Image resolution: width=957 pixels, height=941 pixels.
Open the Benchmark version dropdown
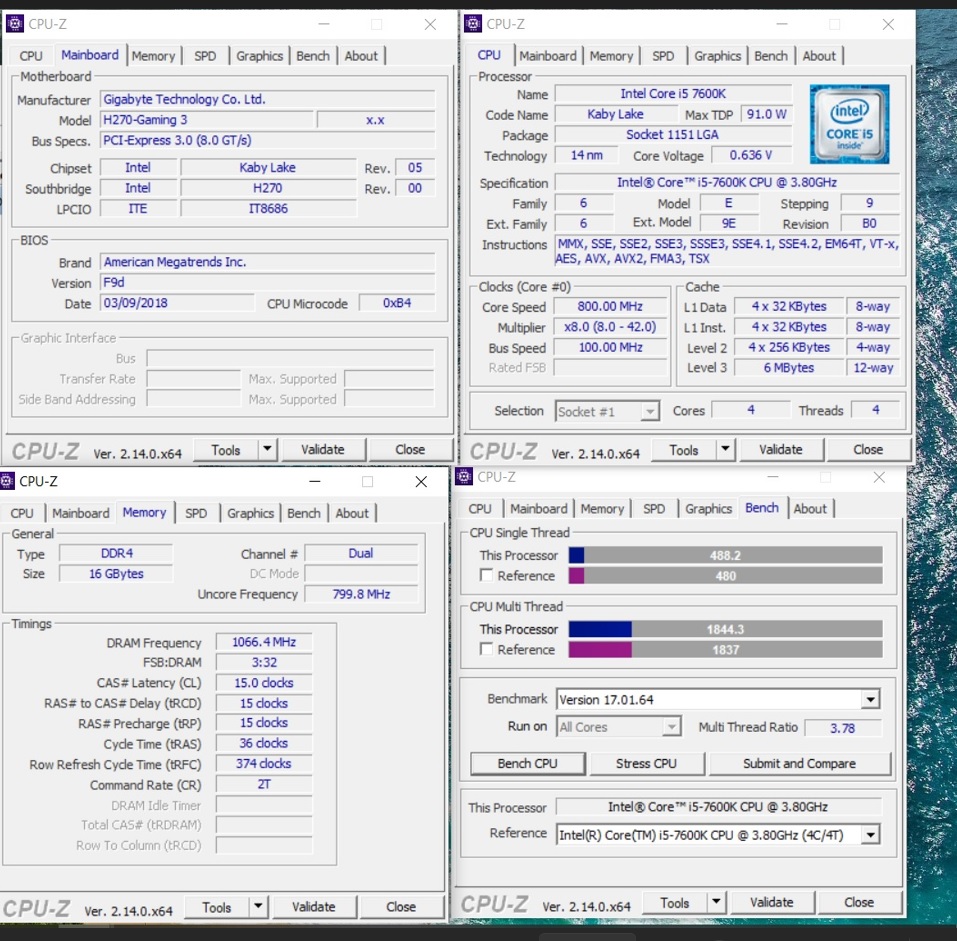(870, 700)
